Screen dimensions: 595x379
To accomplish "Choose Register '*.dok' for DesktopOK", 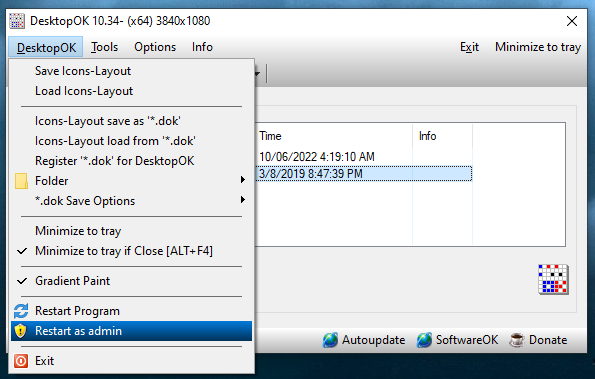I will 131,161.
